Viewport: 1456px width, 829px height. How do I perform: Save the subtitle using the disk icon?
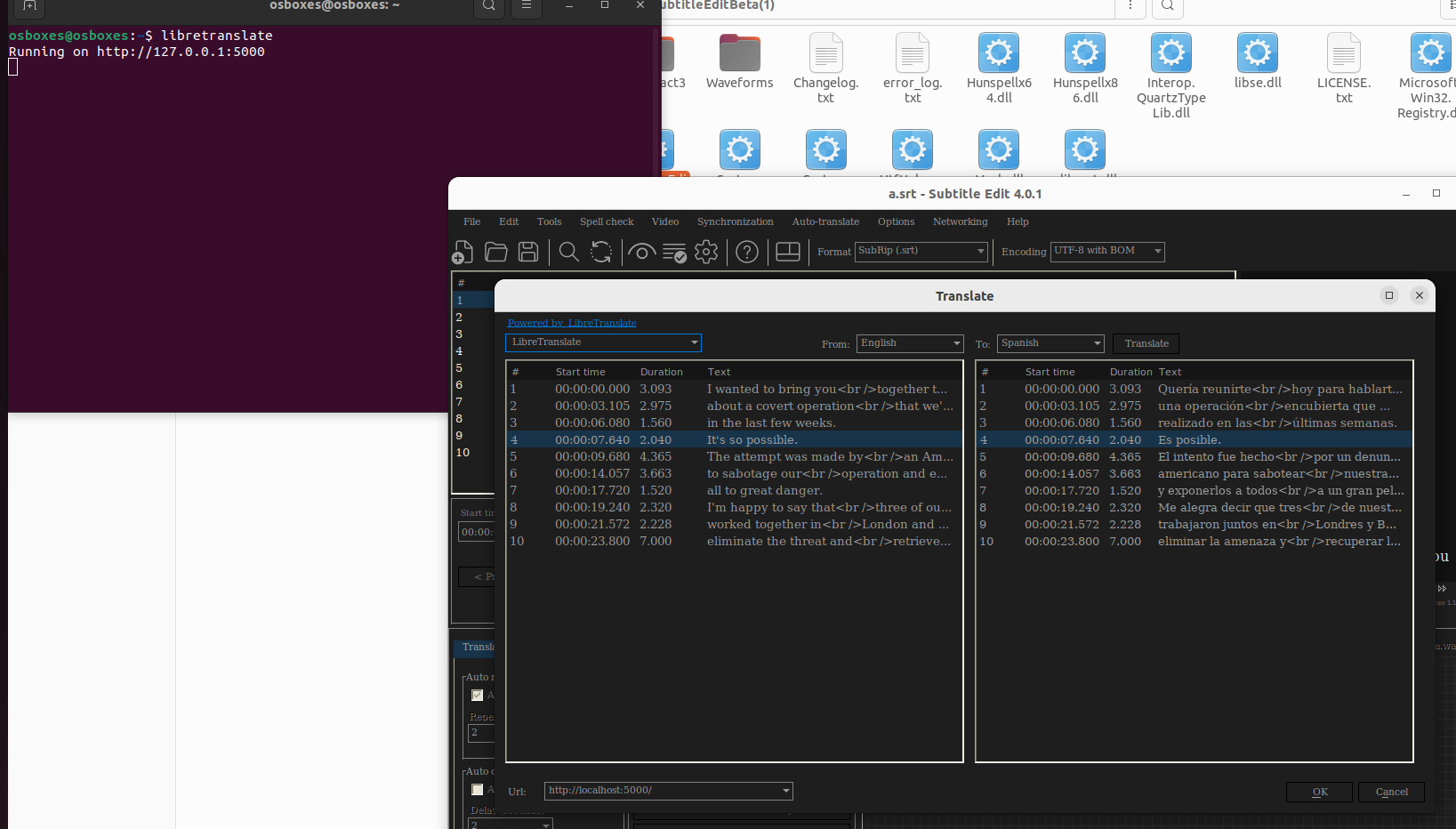528,252
